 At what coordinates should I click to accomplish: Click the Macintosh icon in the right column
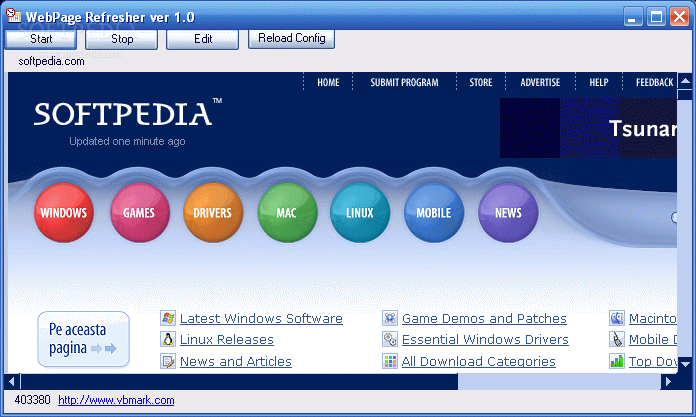(x=617, y=318)
